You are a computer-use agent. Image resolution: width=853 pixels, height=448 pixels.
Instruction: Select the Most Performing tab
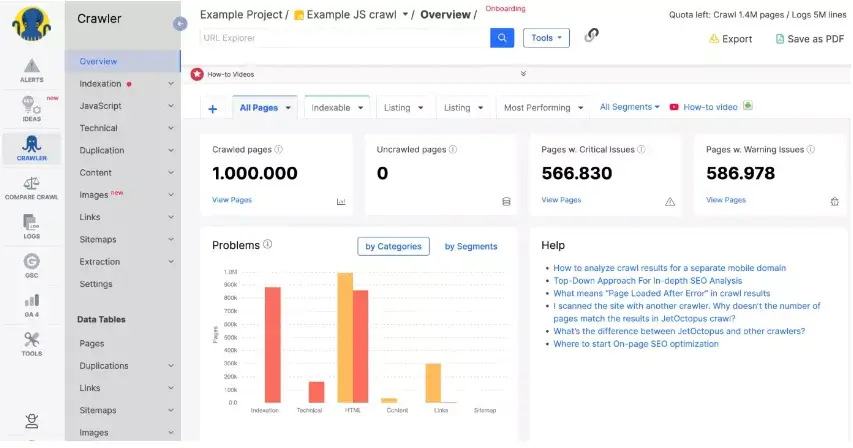544,108
